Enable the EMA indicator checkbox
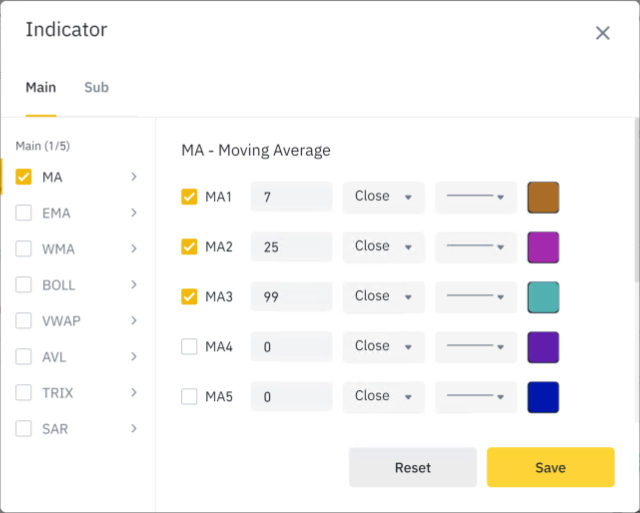The image size is (640, 513). tap(24, 213)
